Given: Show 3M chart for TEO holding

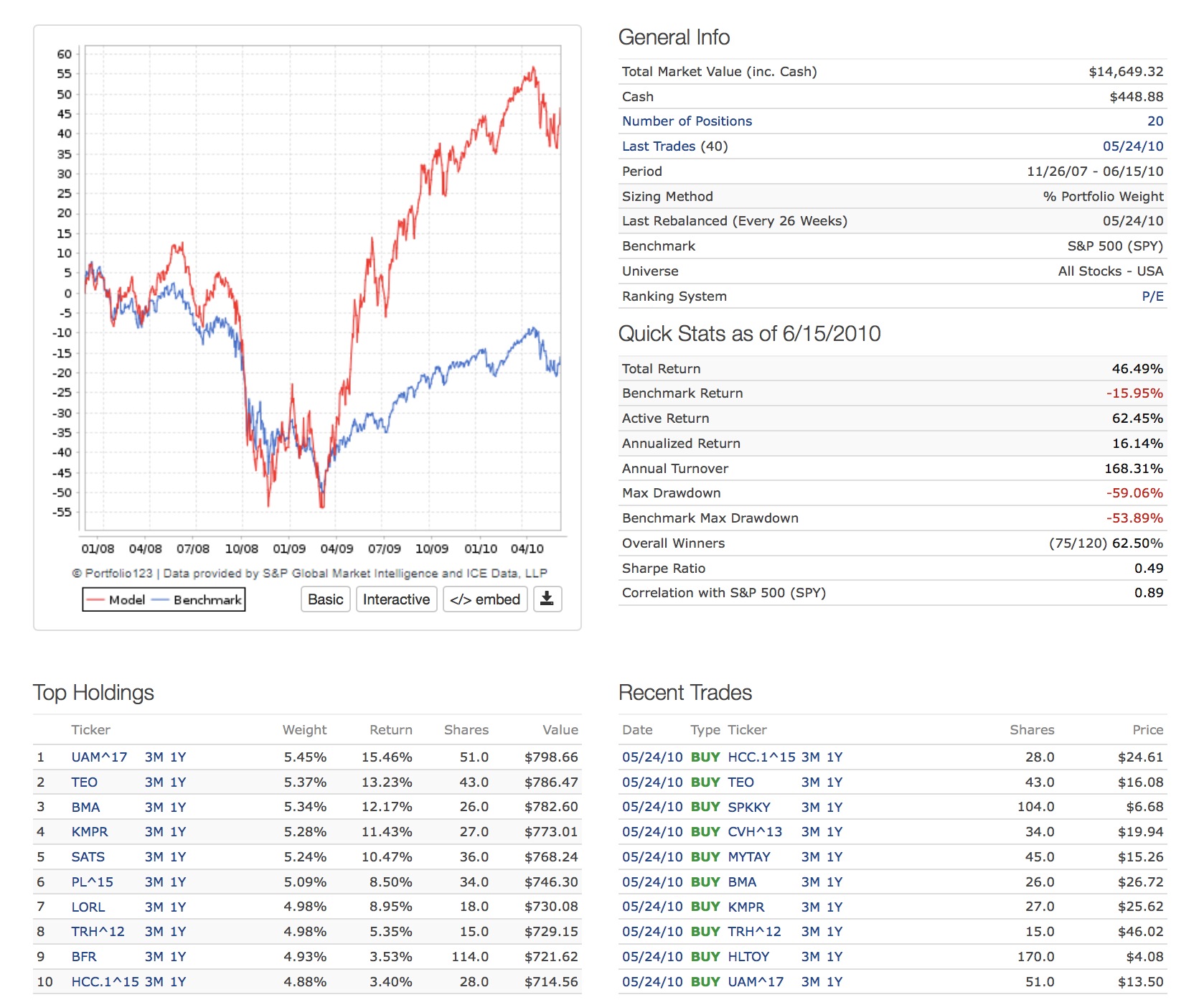Looking at the screenshot, I should 154,782.
